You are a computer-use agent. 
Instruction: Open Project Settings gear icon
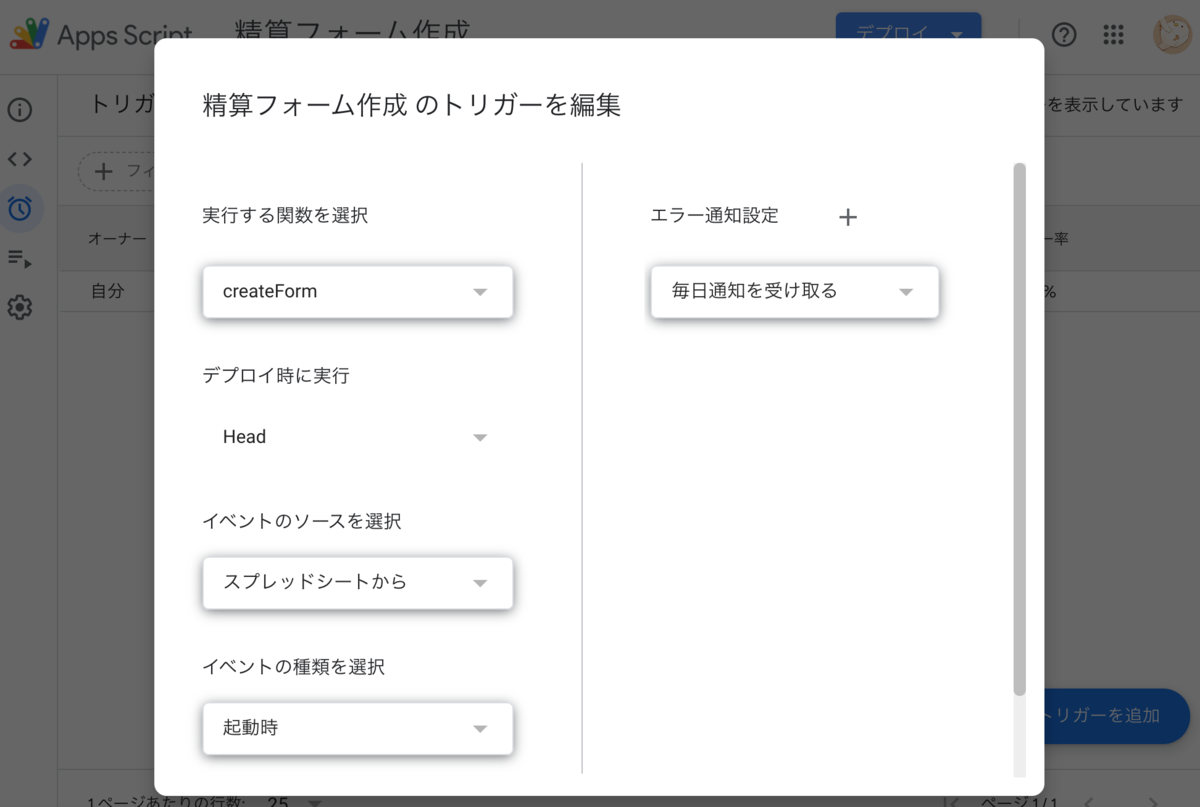click(x=19, y=307)
